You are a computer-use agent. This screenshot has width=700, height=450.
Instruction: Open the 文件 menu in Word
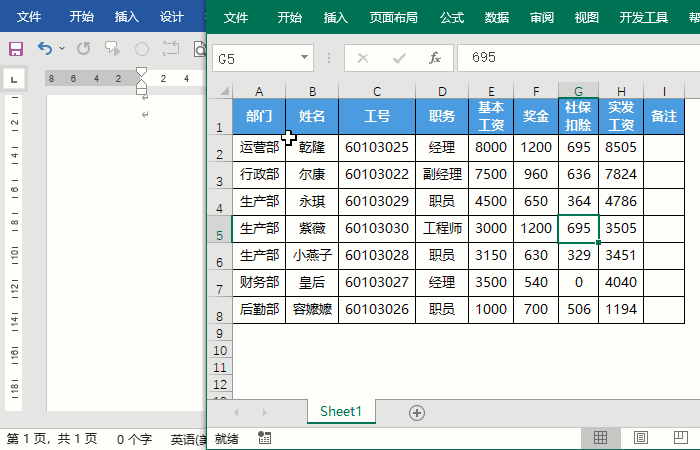click(x=29, y=17)
